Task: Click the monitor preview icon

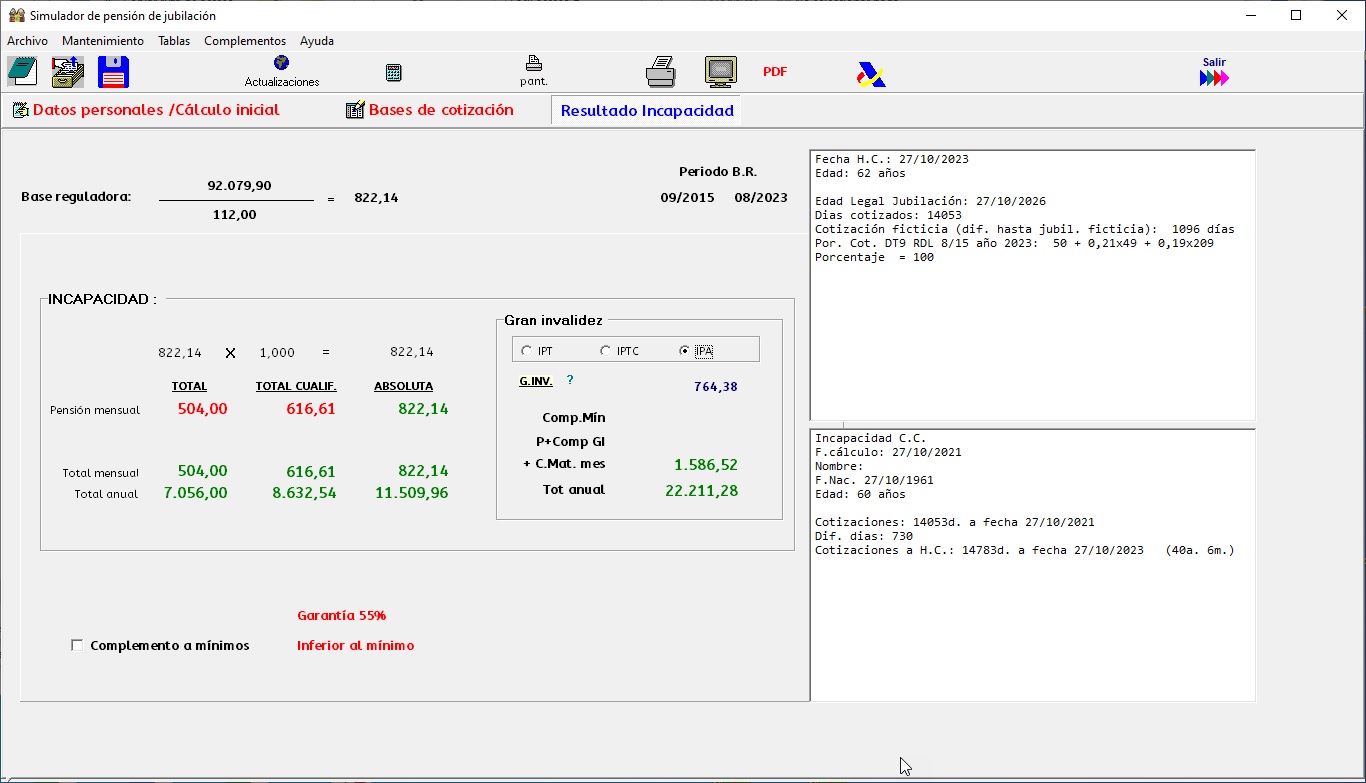Action: point(721,72)
